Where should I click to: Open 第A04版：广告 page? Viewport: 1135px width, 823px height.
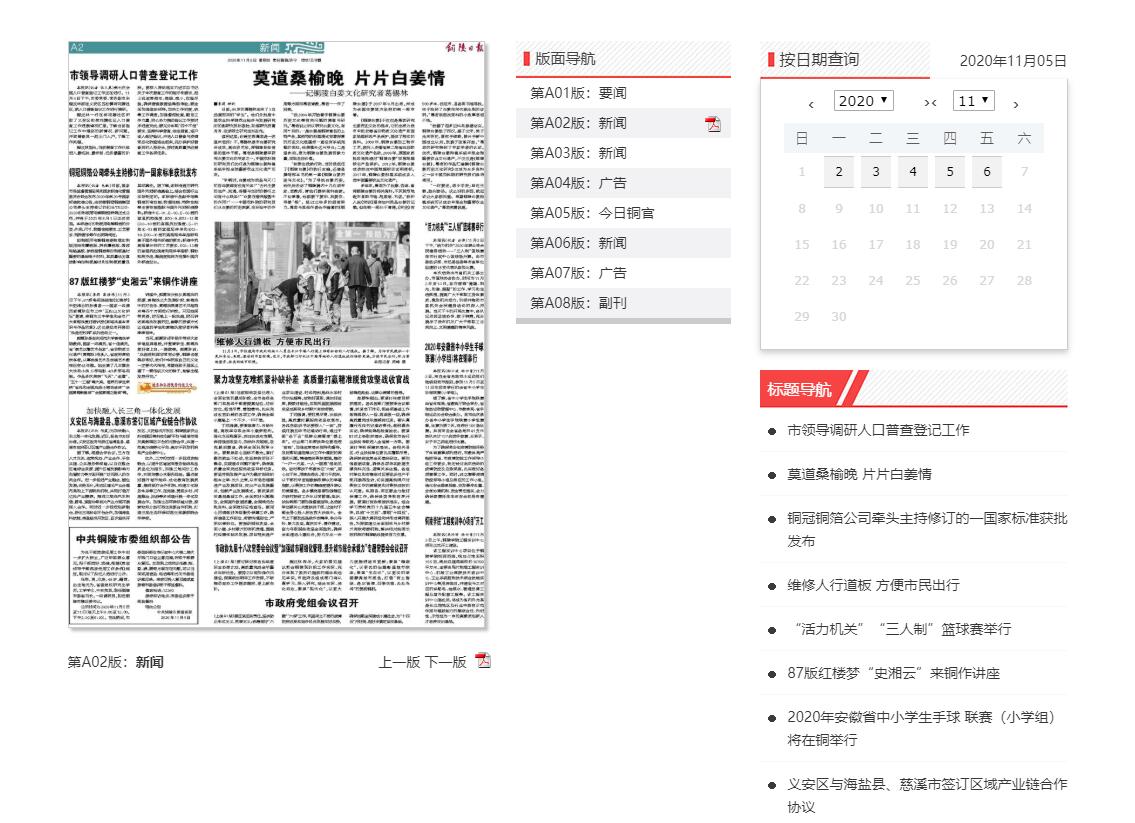coord(578,183)
